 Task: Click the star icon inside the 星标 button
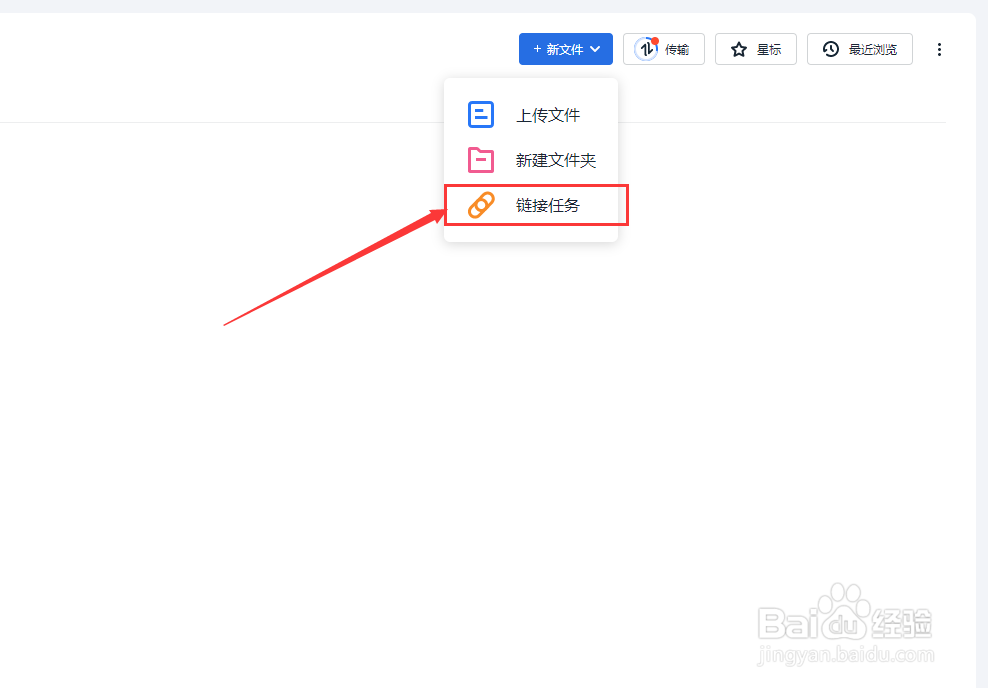tap(738, 48)
